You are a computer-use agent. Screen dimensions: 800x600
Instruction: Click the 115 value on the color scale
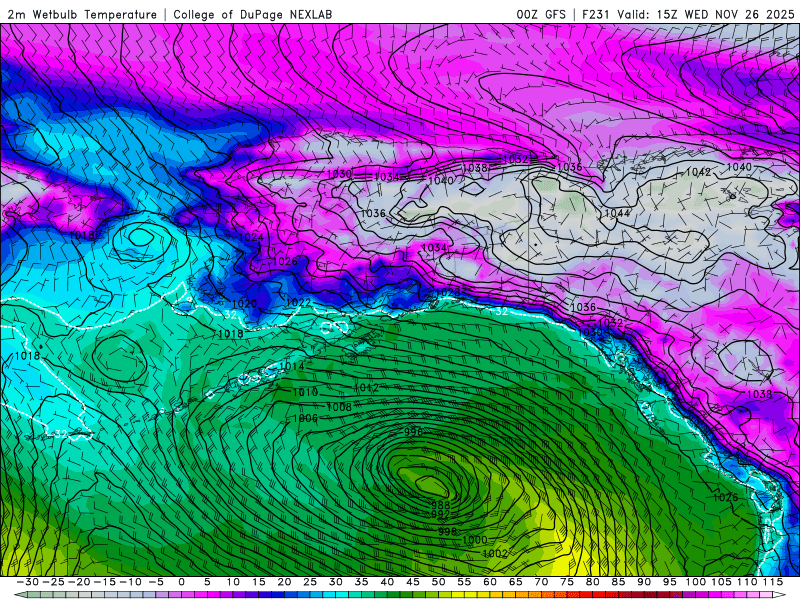point(772,582)
